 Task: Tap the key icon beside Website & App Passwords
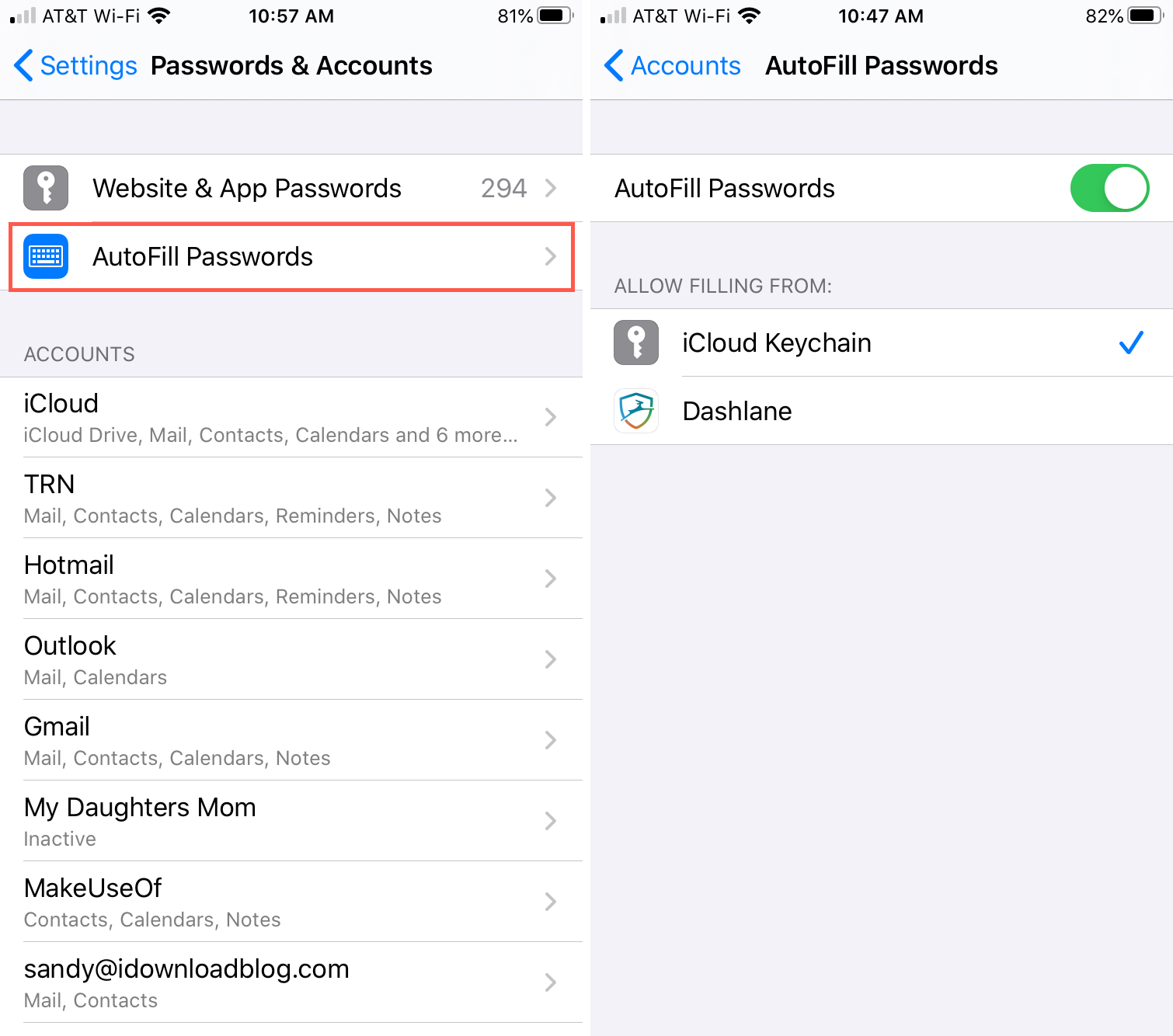[x=46, y=188]
